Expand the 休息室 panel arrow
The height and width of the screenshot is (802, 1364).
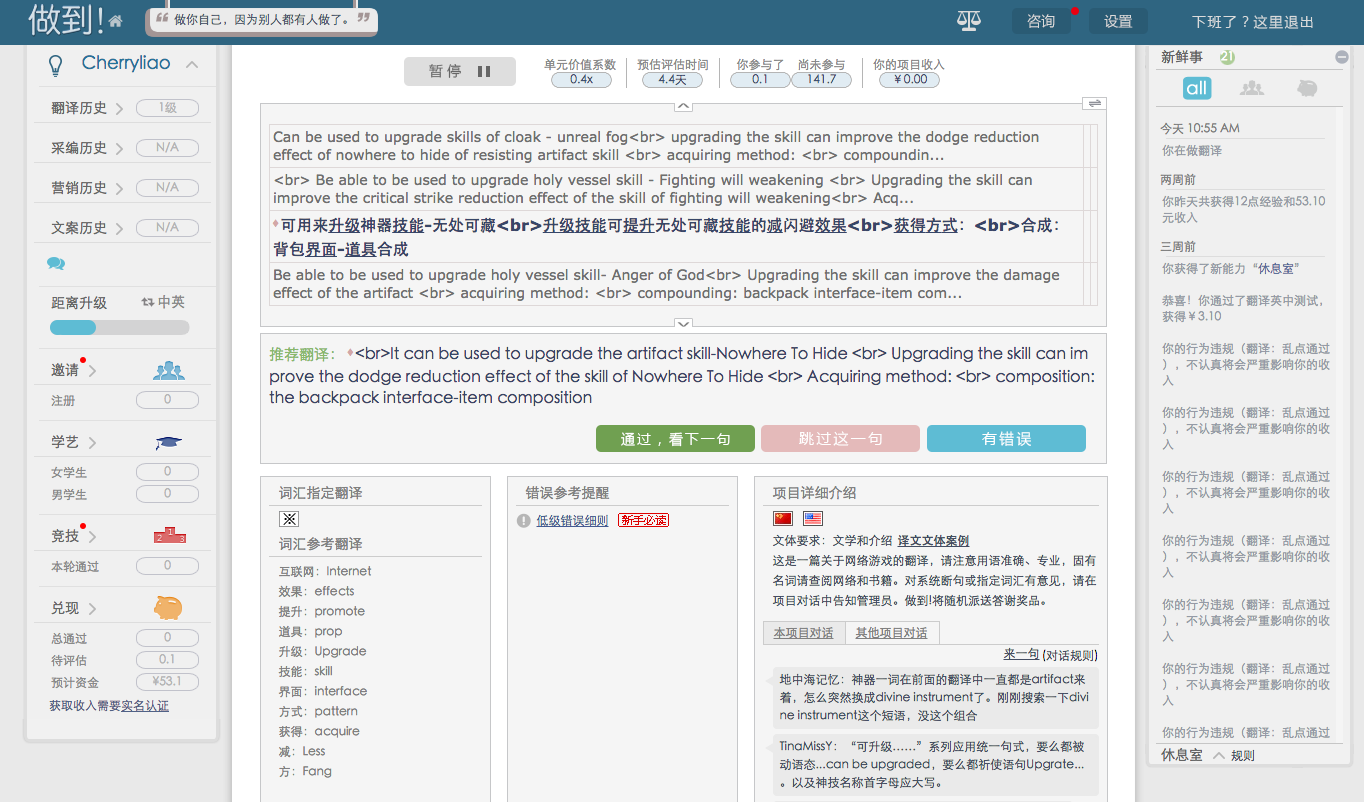1218,755
